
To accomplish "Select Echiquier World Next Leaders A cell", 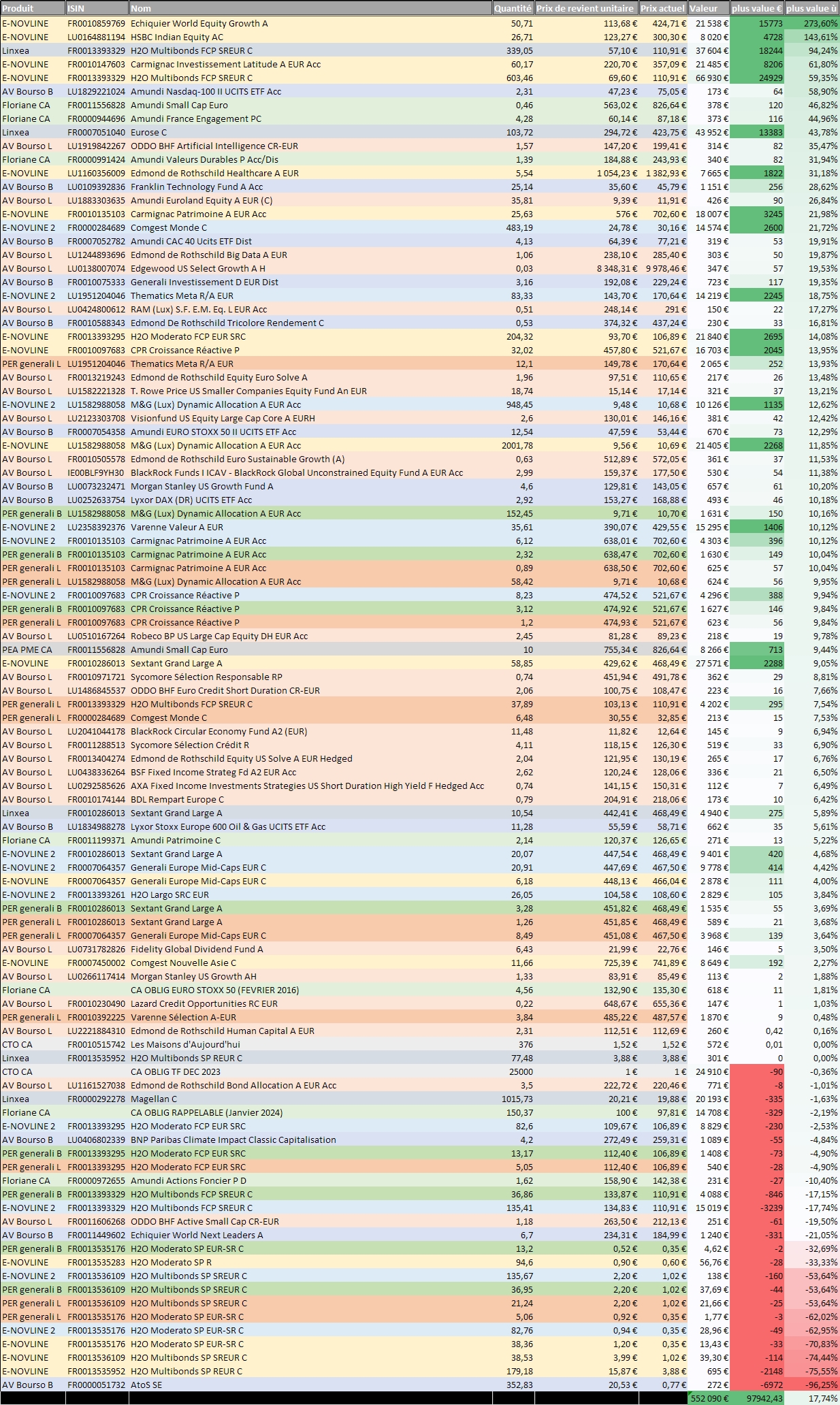I will pos(310,1235).
